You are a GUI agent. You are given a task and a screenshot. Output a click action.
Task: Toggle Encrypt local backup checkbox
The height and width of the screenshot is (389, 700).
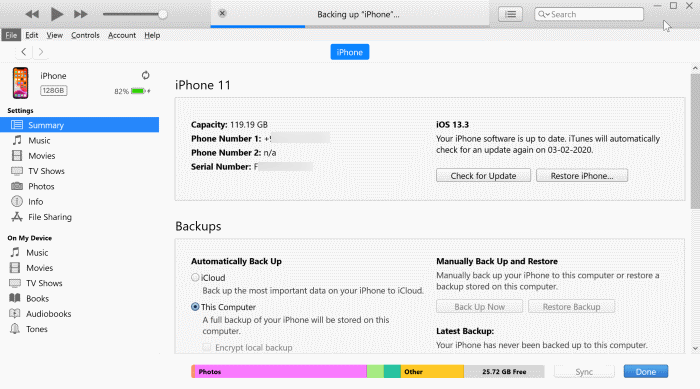point(206,347)
